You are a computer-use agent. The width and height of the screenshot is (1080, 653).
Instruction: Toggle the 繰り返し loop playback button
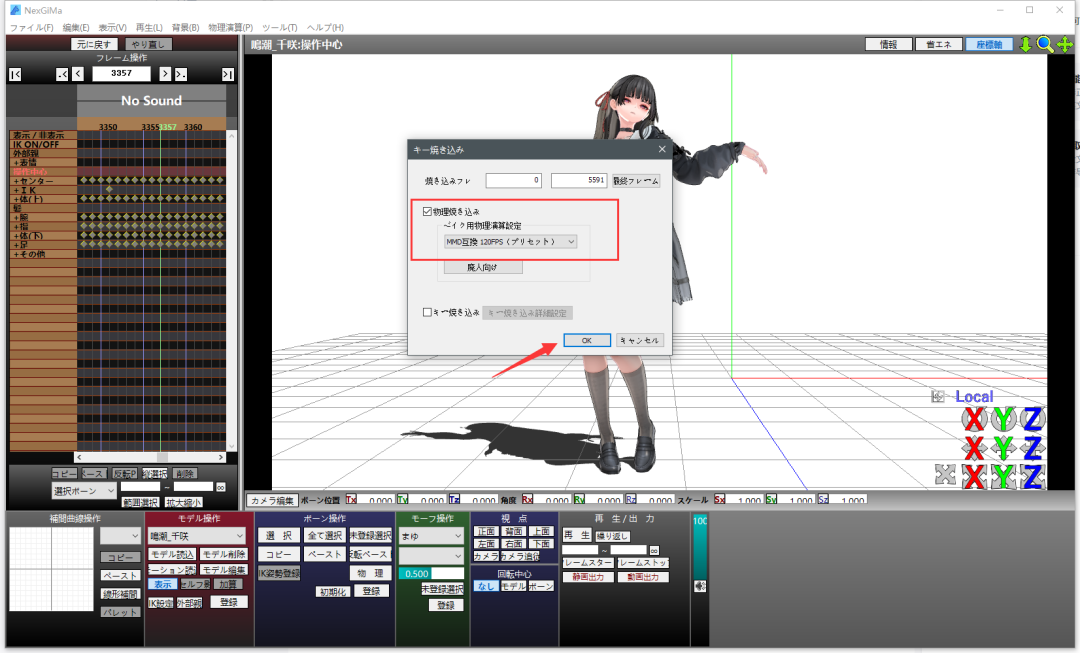point(612,535)
